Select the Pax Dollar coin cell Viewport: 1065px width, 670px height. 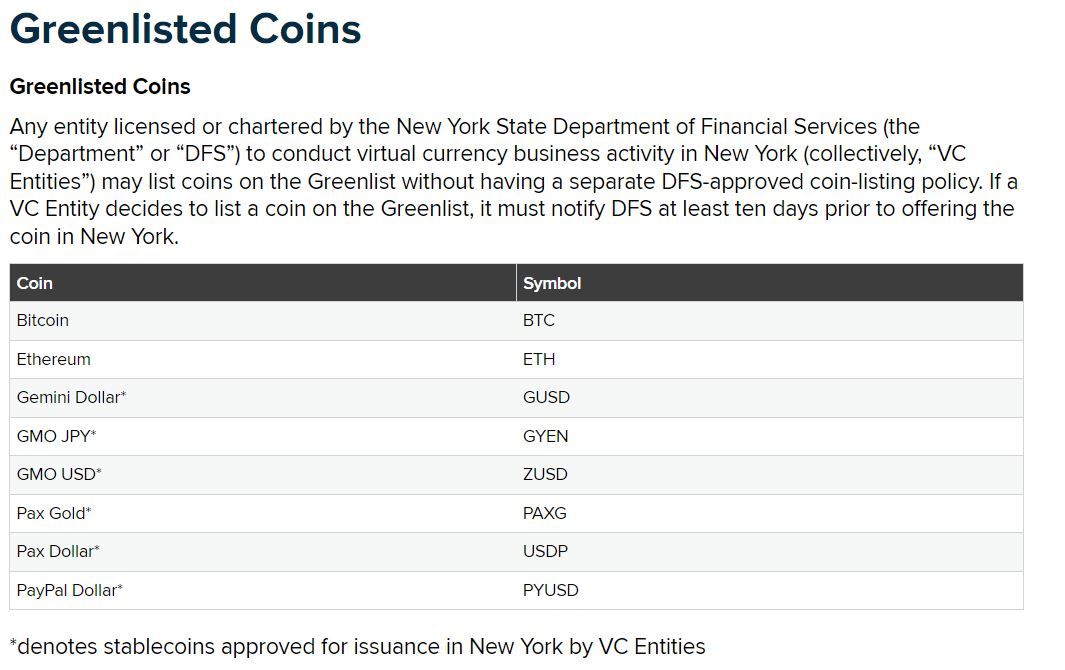tap(58, 551)
